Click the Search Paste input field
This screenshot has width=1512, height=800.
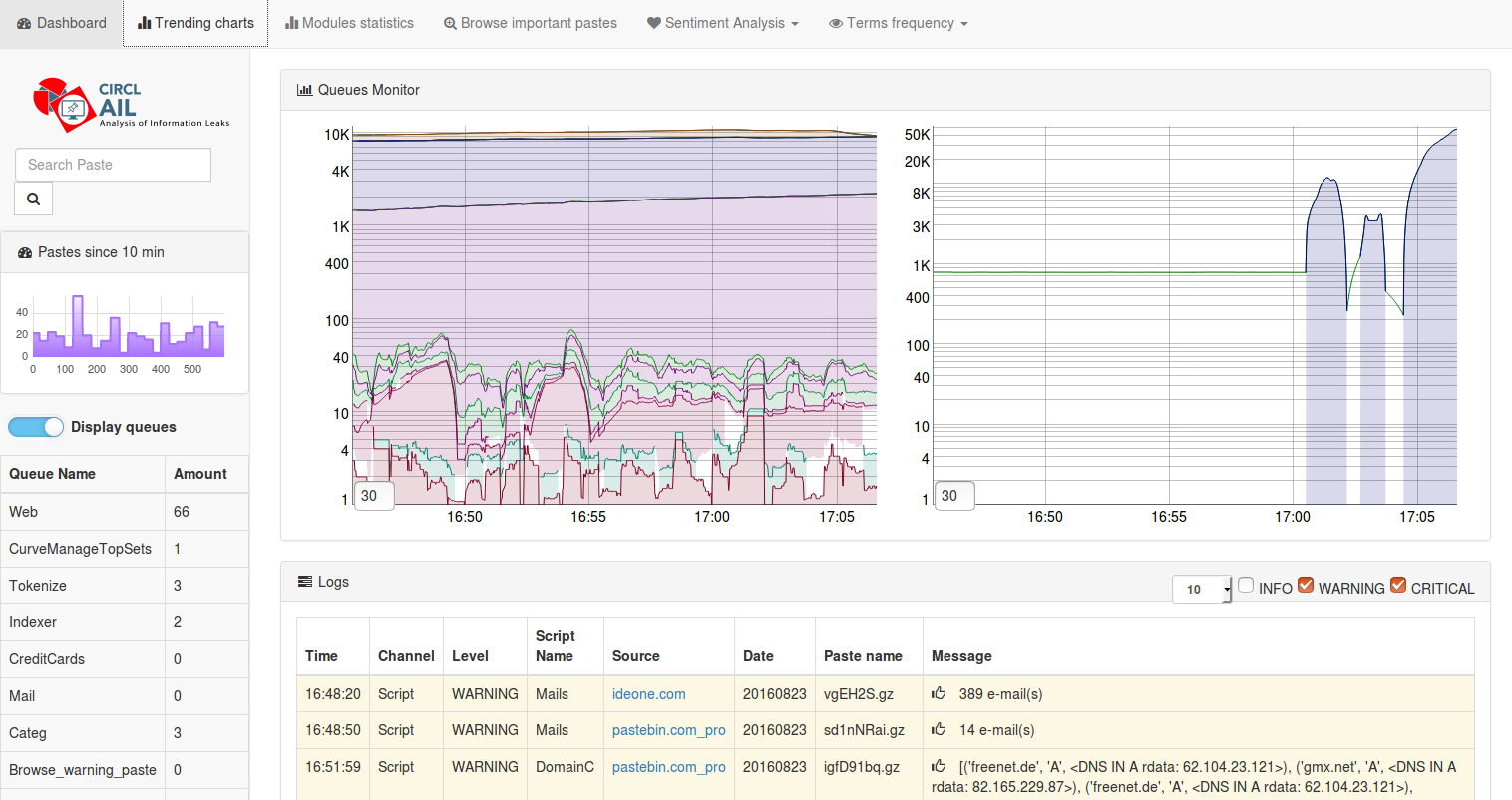pos(113,165)
